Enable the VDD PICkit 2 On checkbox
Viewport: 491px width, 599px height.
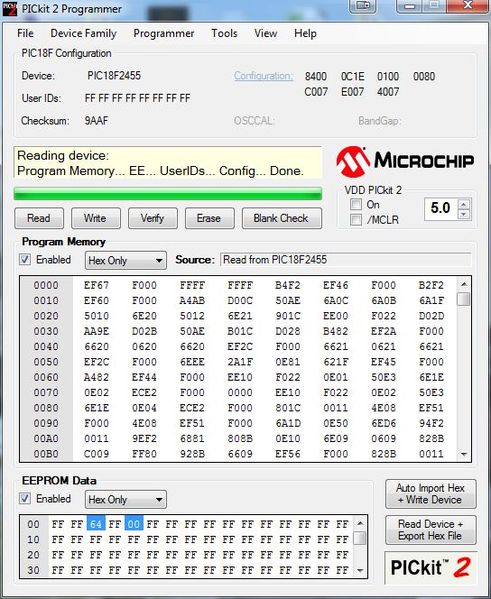click(356, 204)
